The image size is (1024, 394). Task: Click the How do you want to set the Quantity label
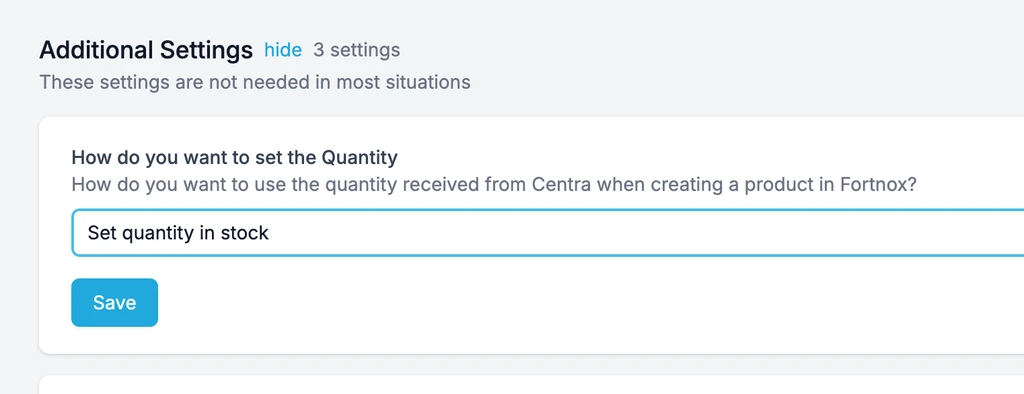tap(234, 157)
